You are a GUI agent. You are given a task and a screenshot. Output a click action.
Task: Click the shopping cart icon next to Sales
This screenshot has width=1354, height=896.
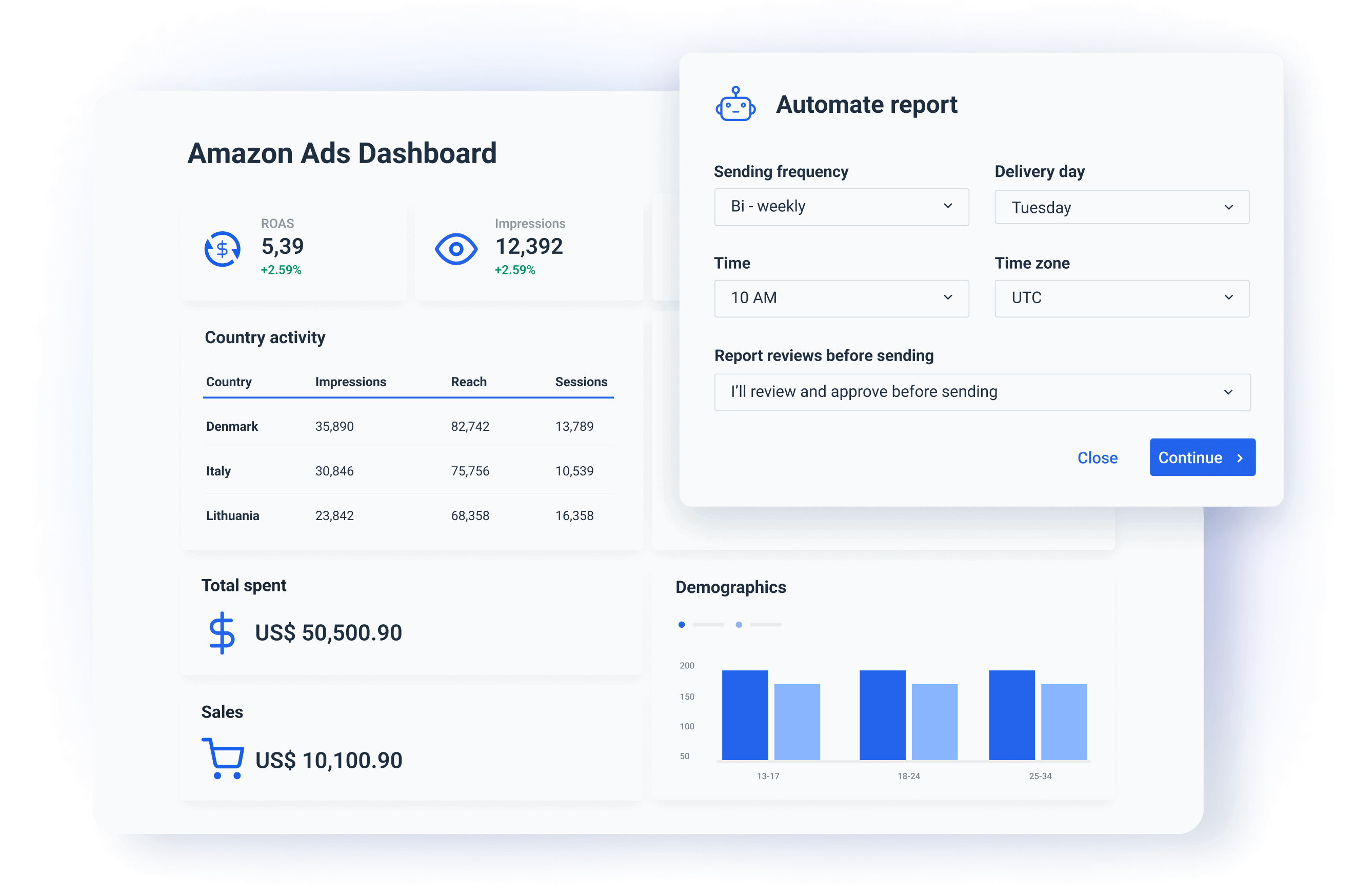point(224,758)
